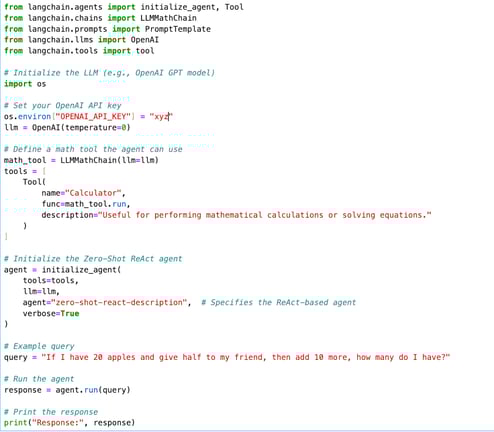494x432 pixels.
Task: Click 'langchain.tools' in the fifth import line
Action: (63, 51)
